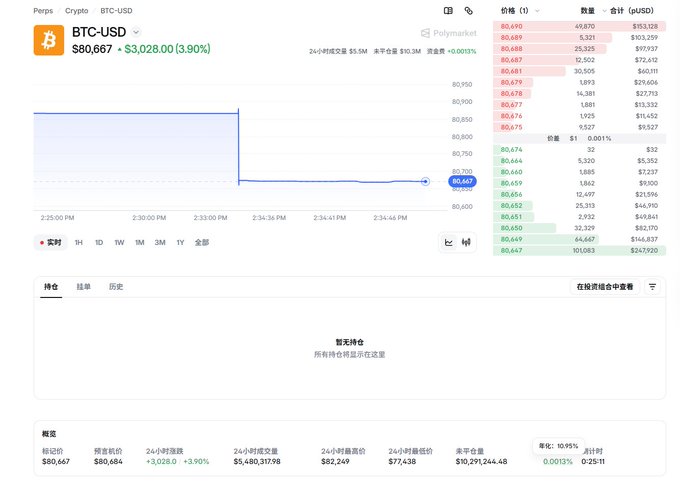Screen dimensions: 680x491
Task: Click ask price 80,687 in order book
Action: (x=511, y=60)
